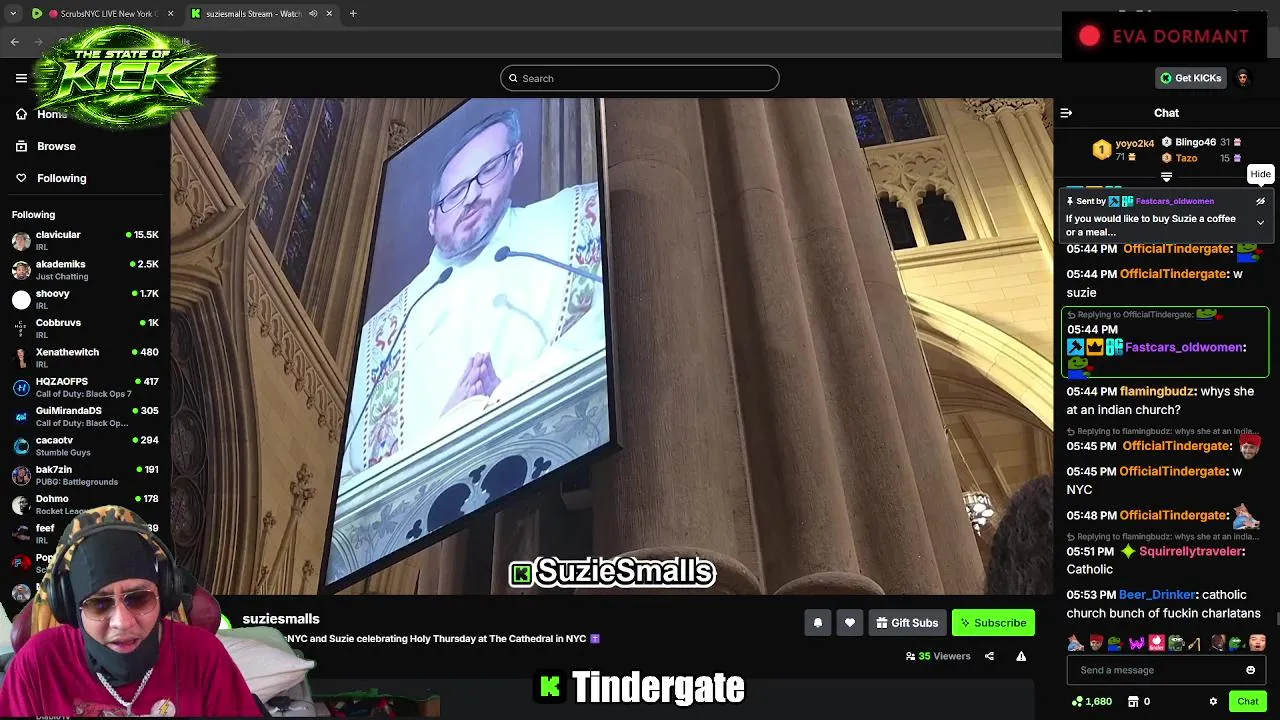The height and width of the screenshot is (720, 1280).
Task: Open a new browser tab
Action: (x=353, y=14)
